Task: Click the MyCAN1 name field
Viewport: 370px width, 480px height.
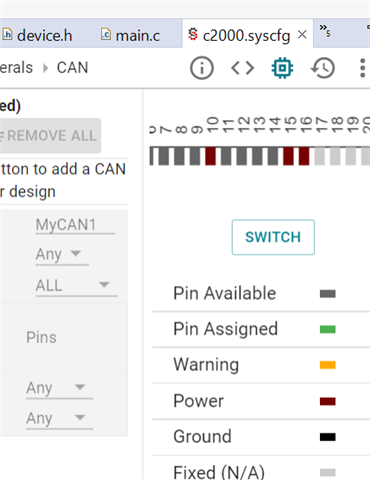Action: coord(75,225)
